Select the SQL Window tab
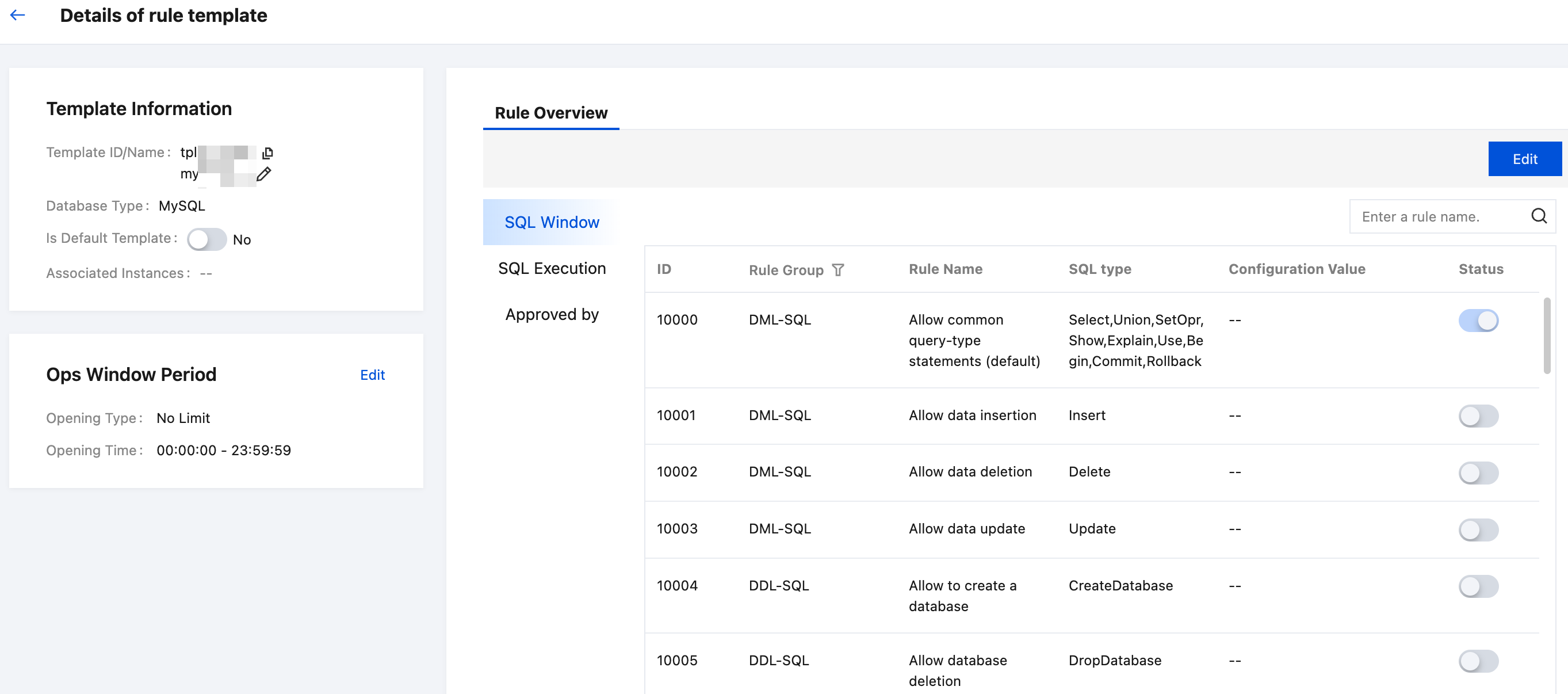Image resolution: width=1568 pixels, height=694 pixels. (552, 222)
